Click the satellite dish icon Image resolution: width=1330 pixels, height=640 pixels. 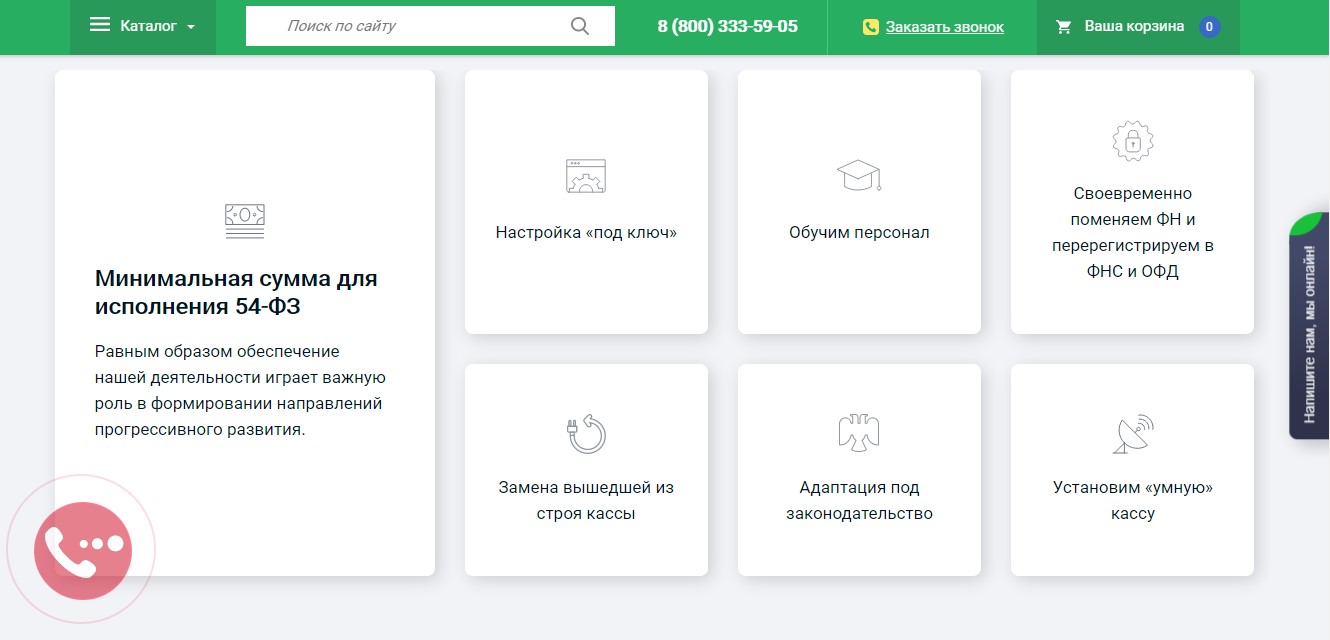pyautogui.click(x=1132, y=433)
